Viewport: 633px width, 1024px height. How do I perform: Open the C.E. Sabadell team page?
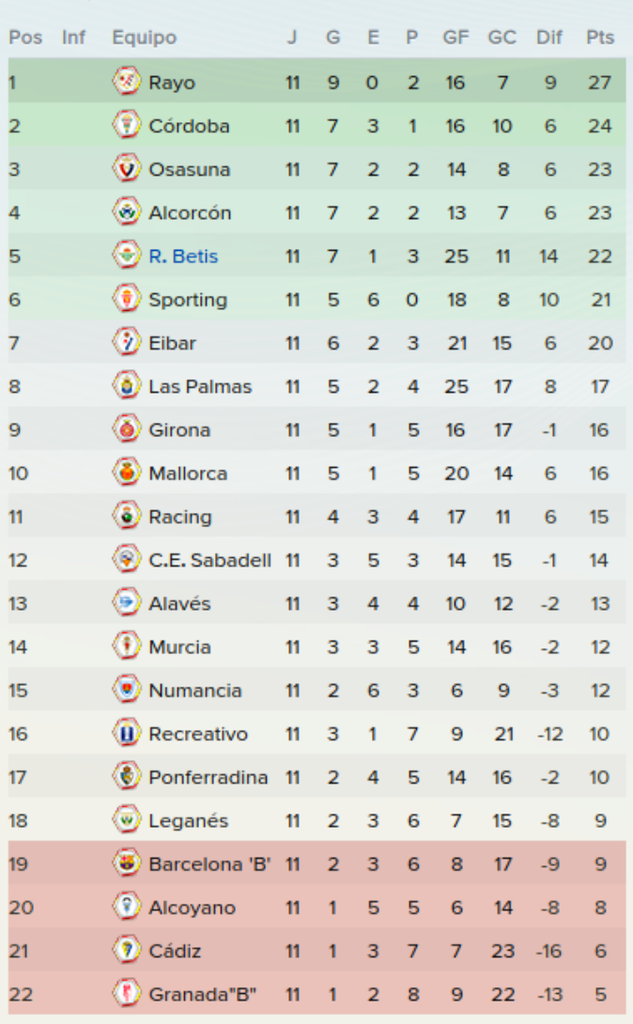coord(210,560)
